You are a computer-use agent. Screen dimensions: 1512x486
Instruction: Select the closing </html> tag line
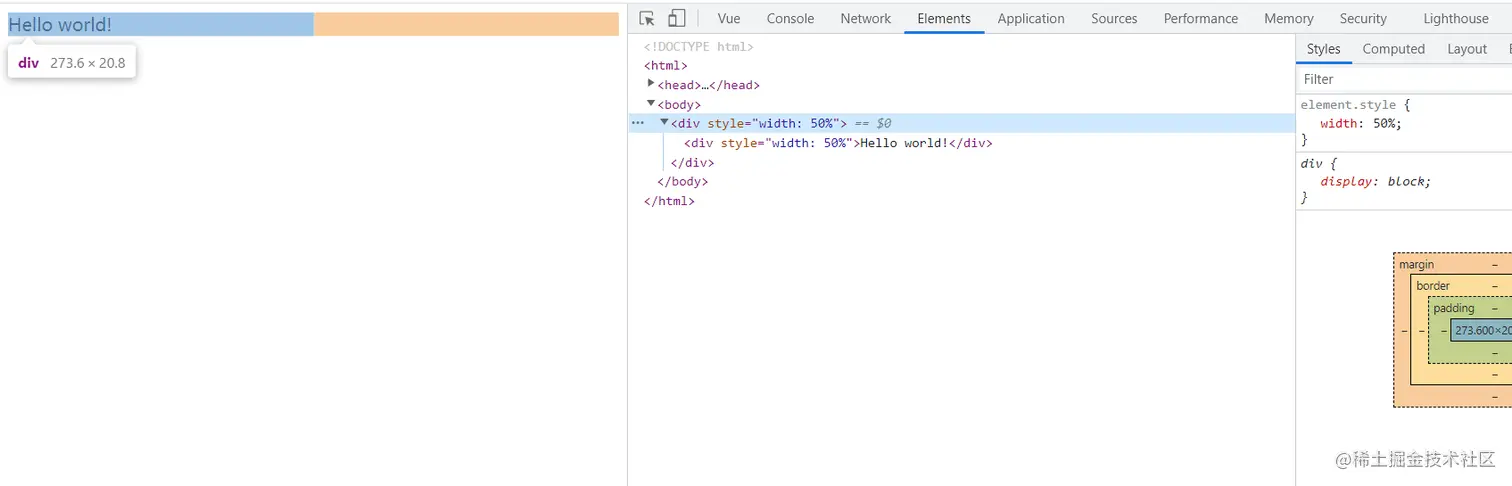(669, 201)
